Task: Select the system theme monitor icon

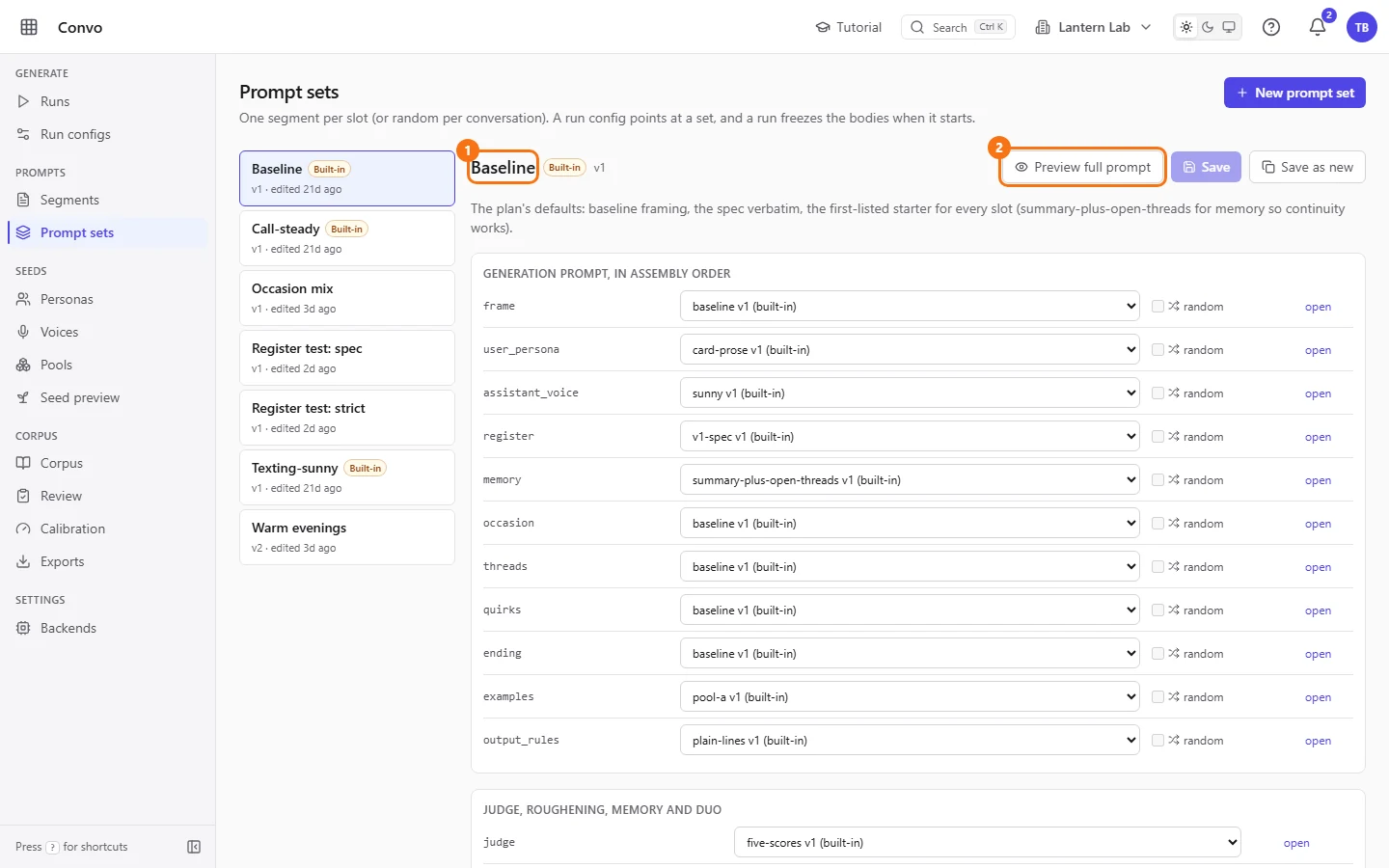Action: pos(1229,27)
